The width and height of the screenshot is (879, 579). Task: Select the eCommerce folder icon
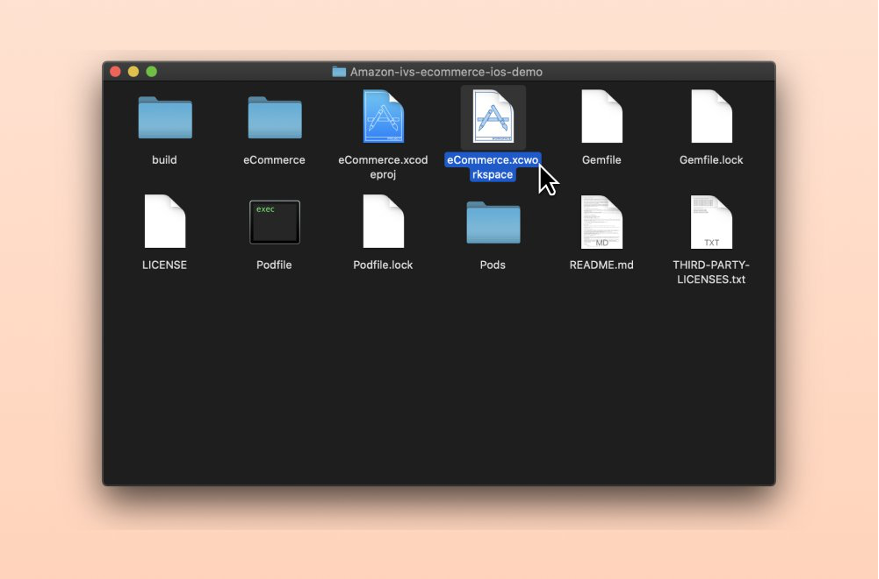(275, 117)
